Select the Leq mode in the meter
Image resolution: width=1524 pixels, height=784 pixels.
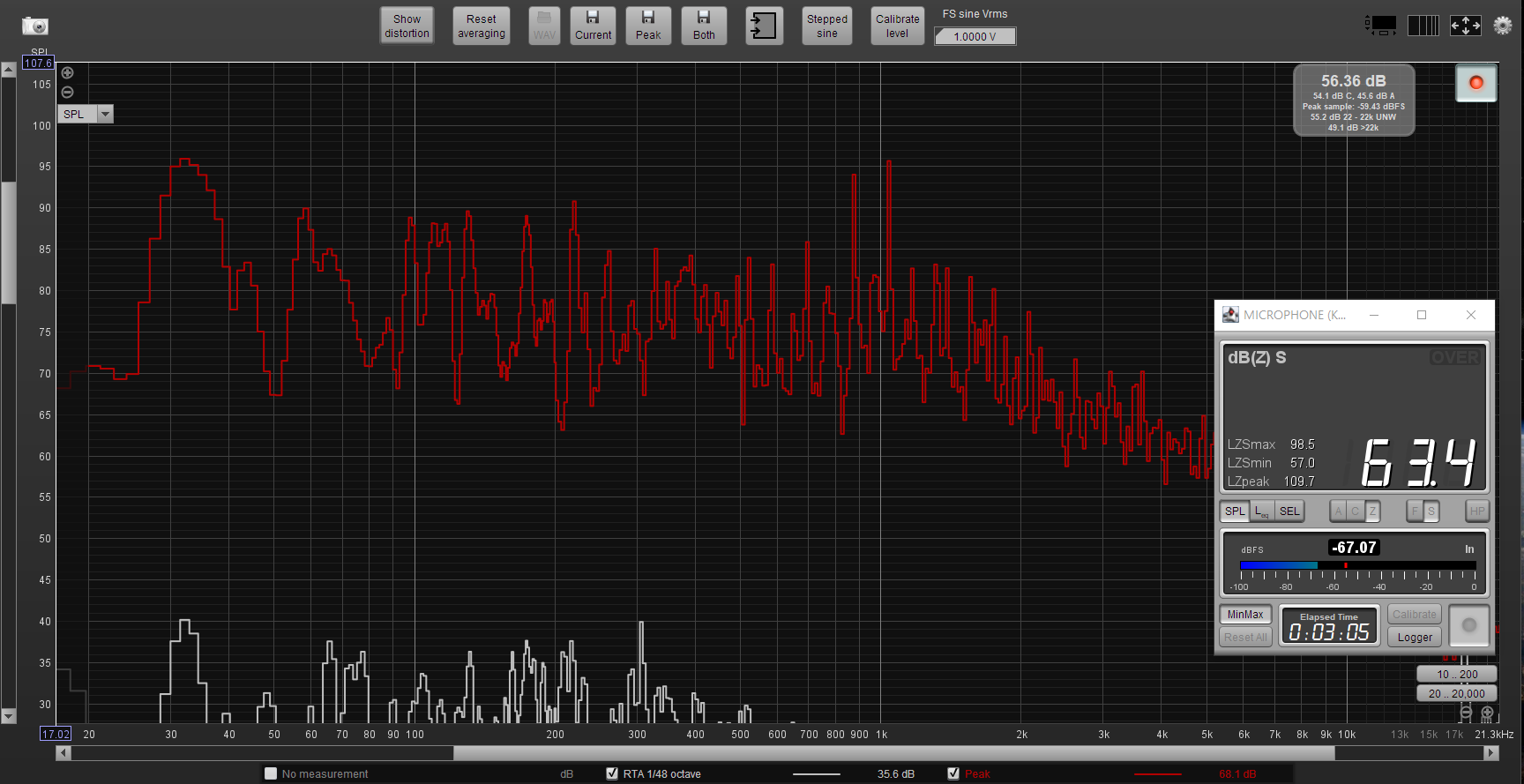click(1262, 511)
